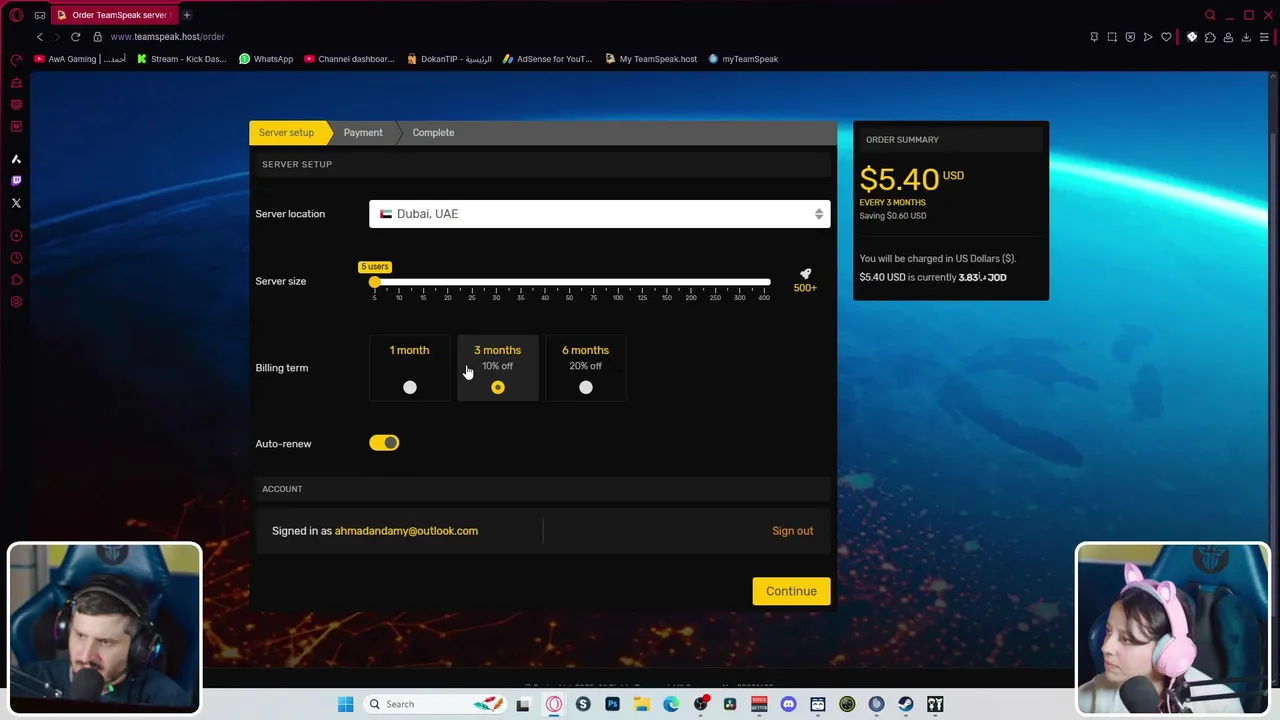Click the ahmadandamy@outlook.com email link
1280x720 pixels.
click(x=406, y=531)
